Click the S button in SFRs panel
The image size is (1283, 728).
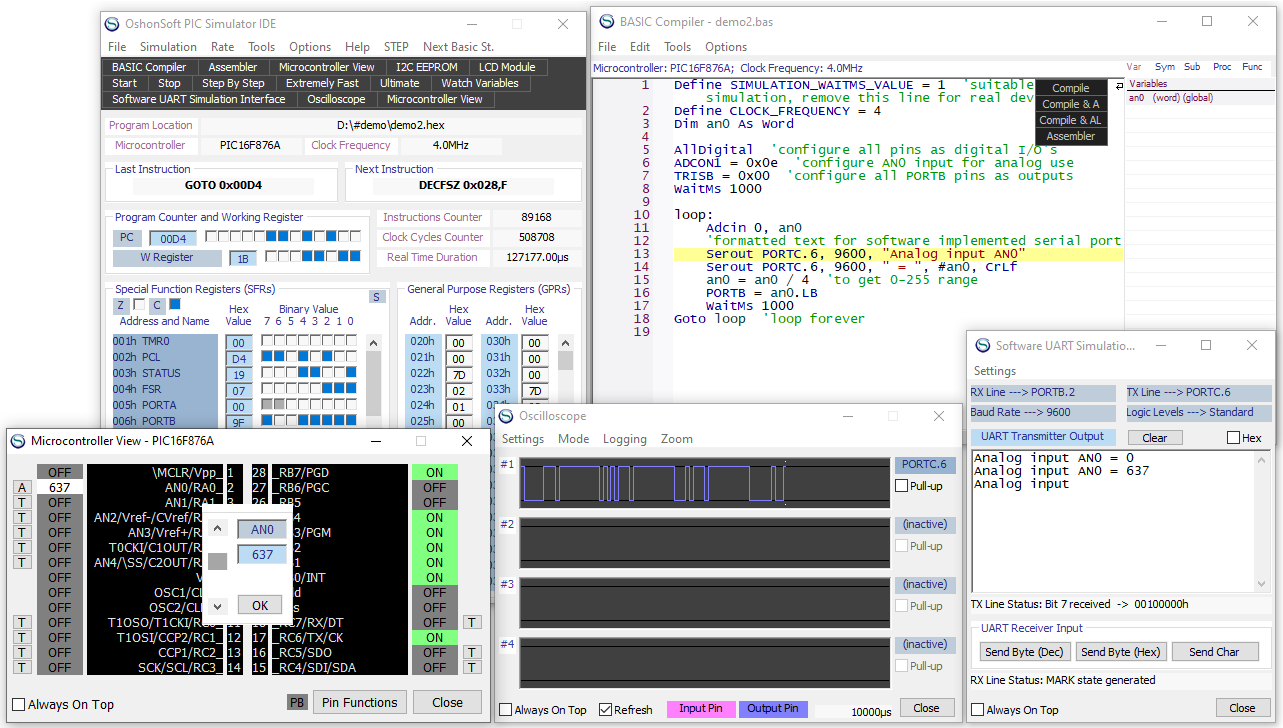377,297
